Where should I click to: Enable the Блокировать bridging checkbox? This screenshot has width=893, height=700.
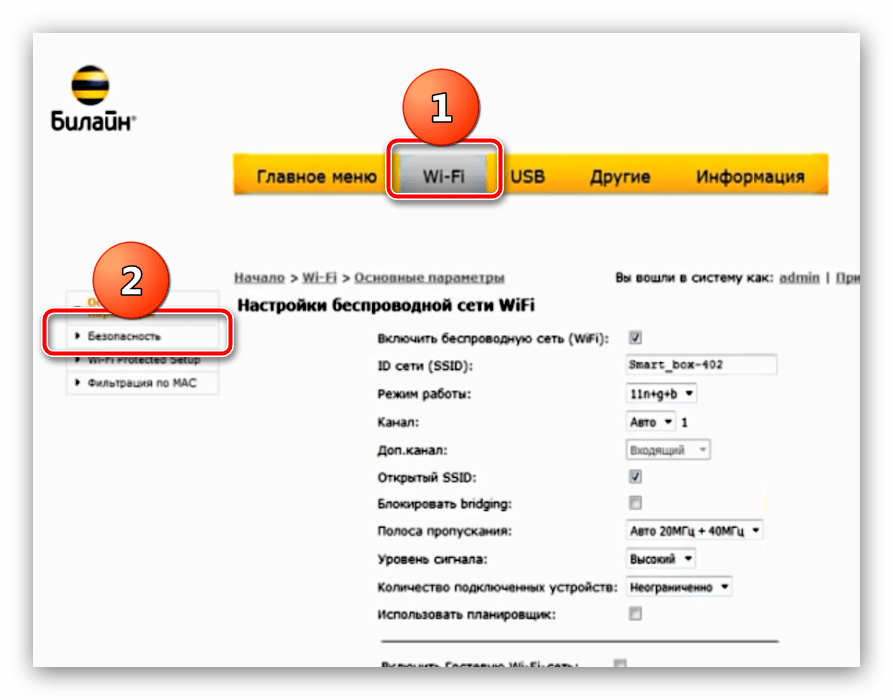(635, 503)
